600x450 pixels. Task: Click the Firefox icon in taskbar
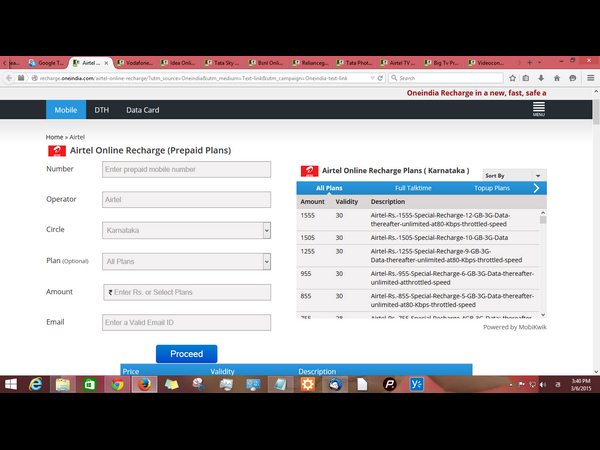tap(144, 384)
